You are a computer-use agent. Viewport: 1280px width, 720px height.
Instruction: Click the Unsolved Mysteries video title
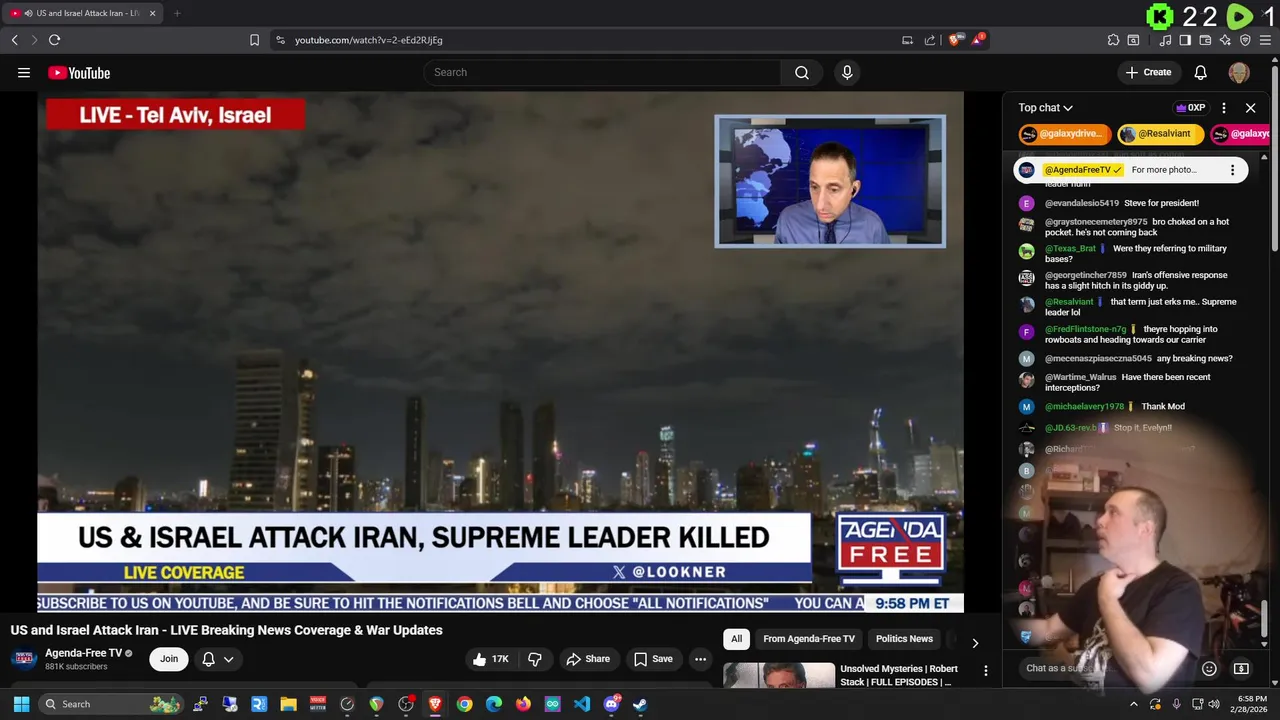click(x=899, y=675)
